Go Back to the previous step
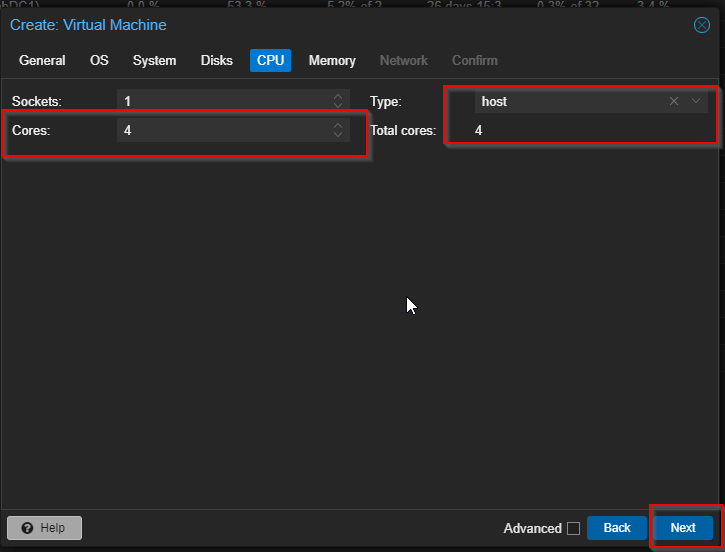 point(616,528)
